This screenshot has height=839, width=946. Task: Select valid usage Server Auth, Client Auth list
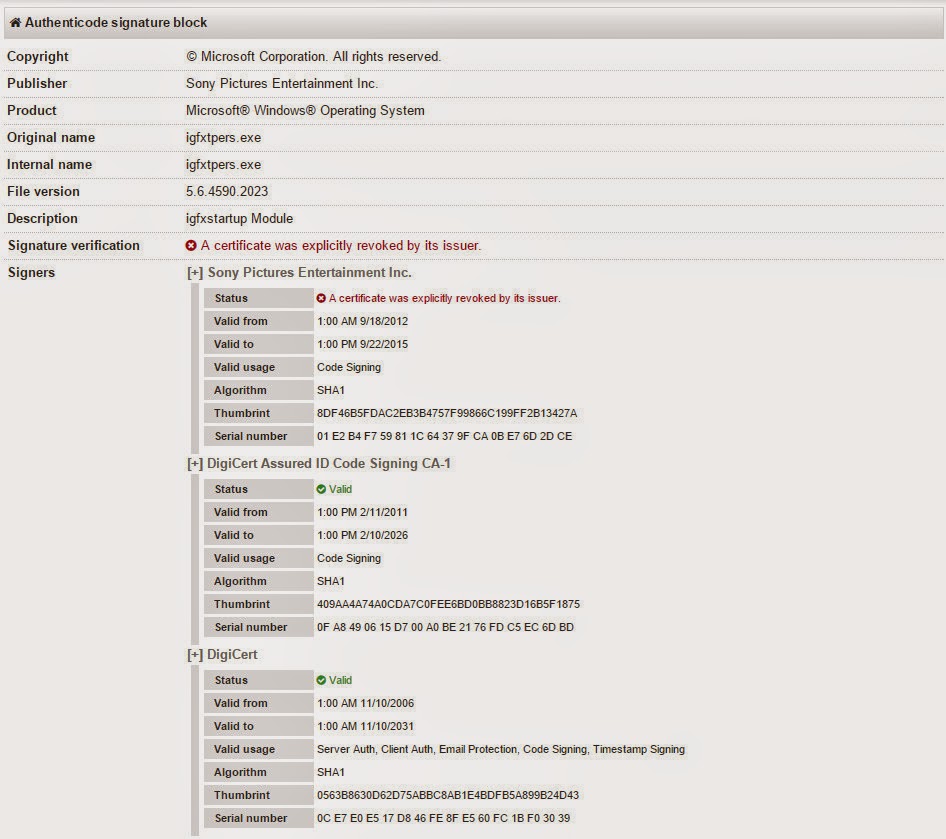coord(501,749)
